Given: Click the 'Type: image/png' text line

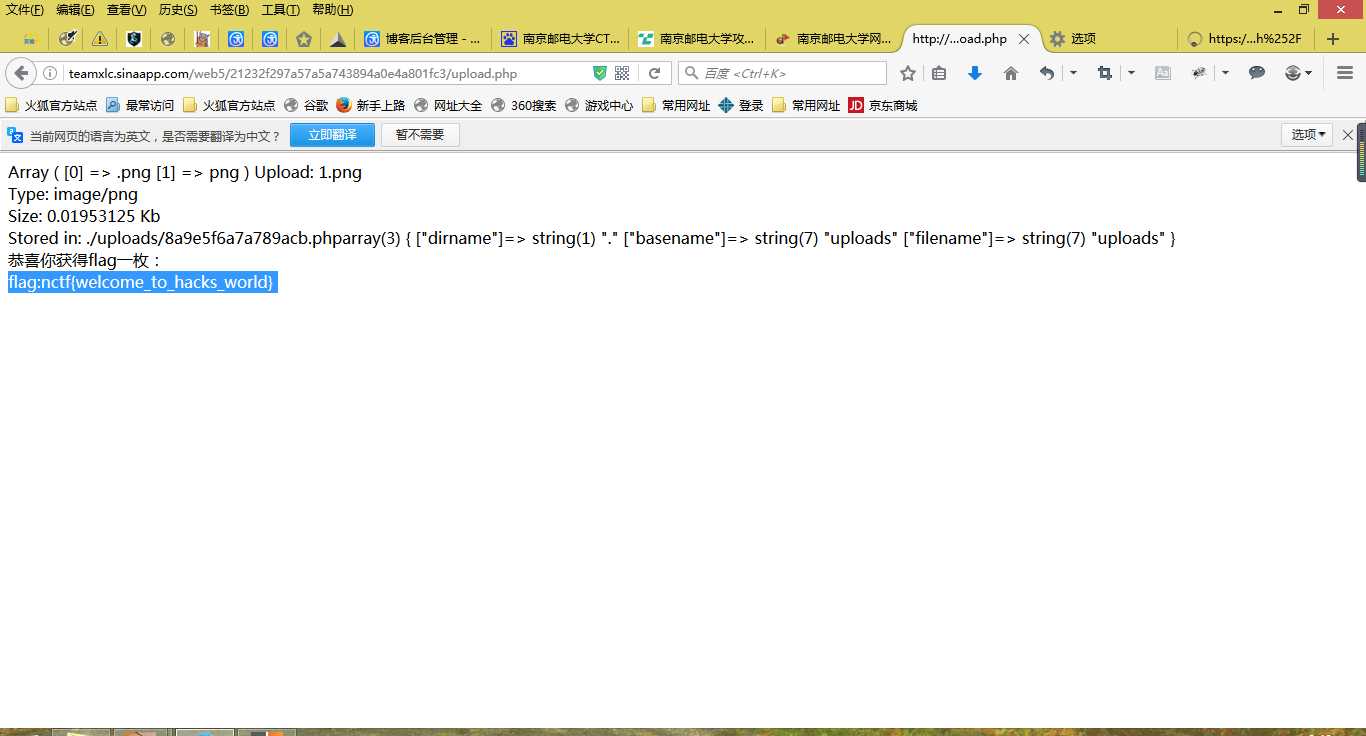Looking at the screenshot, I should click(x=73, y=194).
